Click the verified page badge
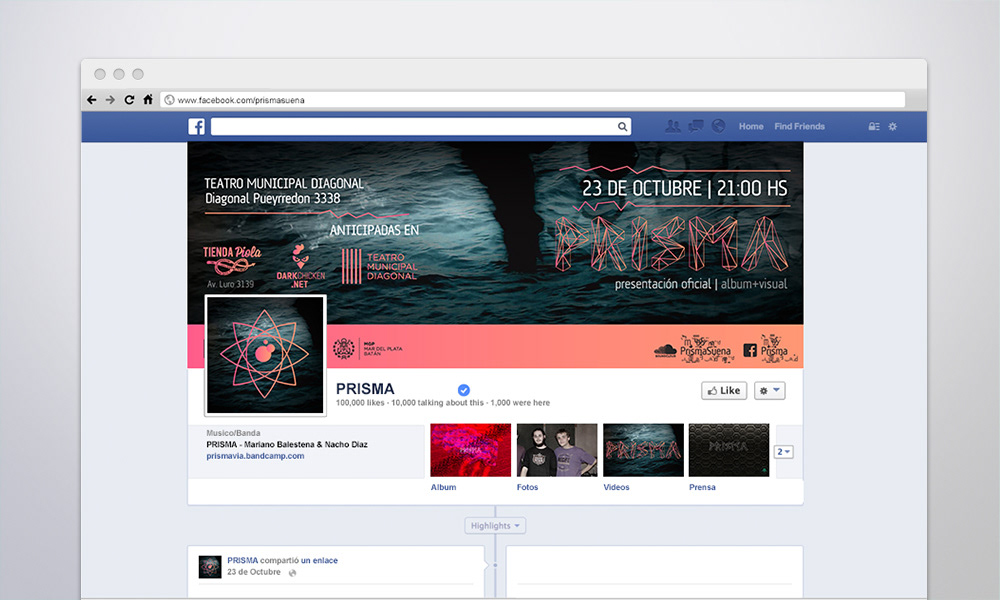Viewport: 1000px width, 600px height. click(x=464, y=390)
